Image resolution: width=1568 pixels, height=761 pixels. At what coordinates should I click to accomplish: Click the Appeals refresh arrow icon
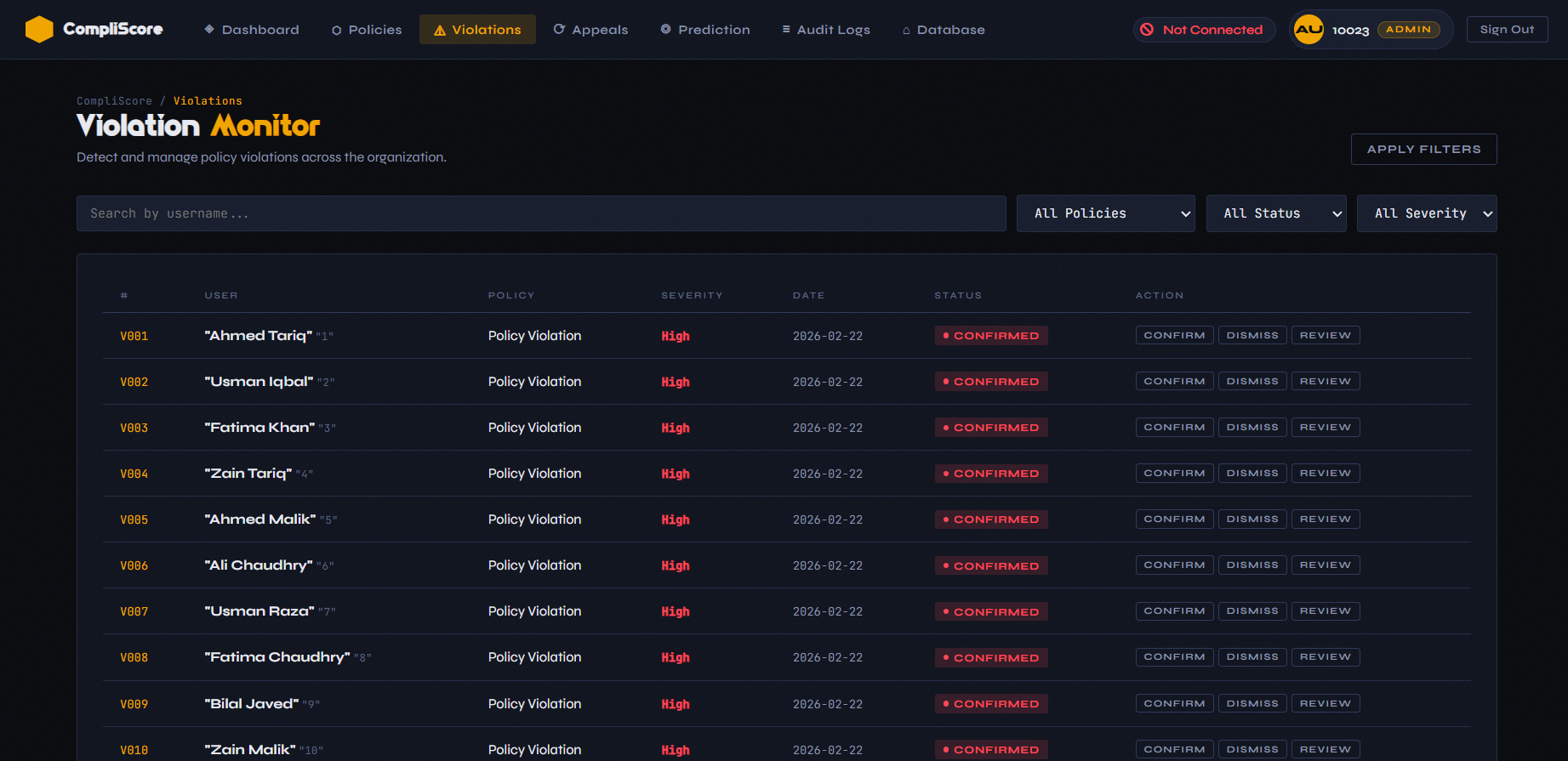[559, 30]
